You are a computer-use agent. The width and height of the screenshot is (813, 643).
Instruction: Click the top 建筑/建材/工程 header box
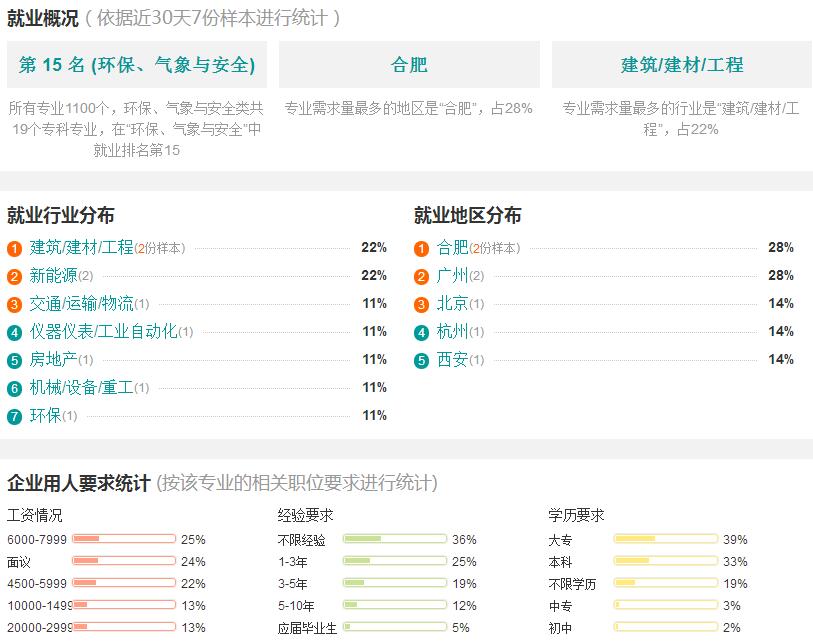(x=682, y=65)
